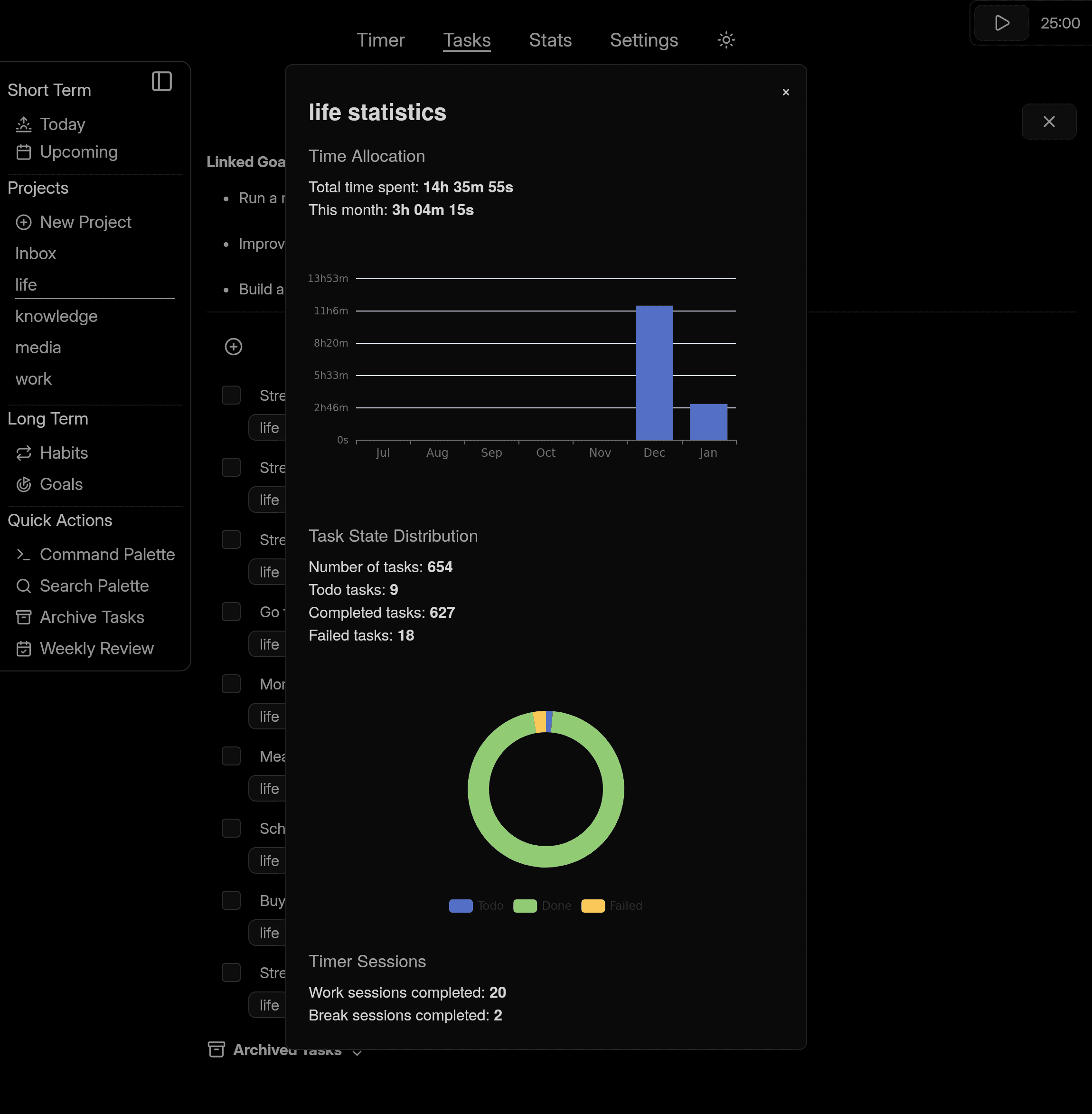Open Archive Tasks box icon

(x=24, y=617)
